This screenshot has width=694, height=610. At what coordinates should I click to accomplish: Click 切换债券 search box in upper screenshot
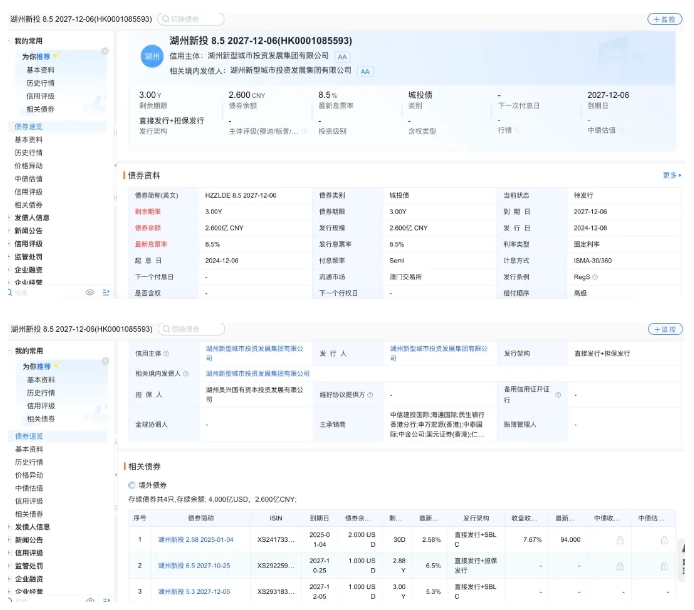tap(191, 19)
